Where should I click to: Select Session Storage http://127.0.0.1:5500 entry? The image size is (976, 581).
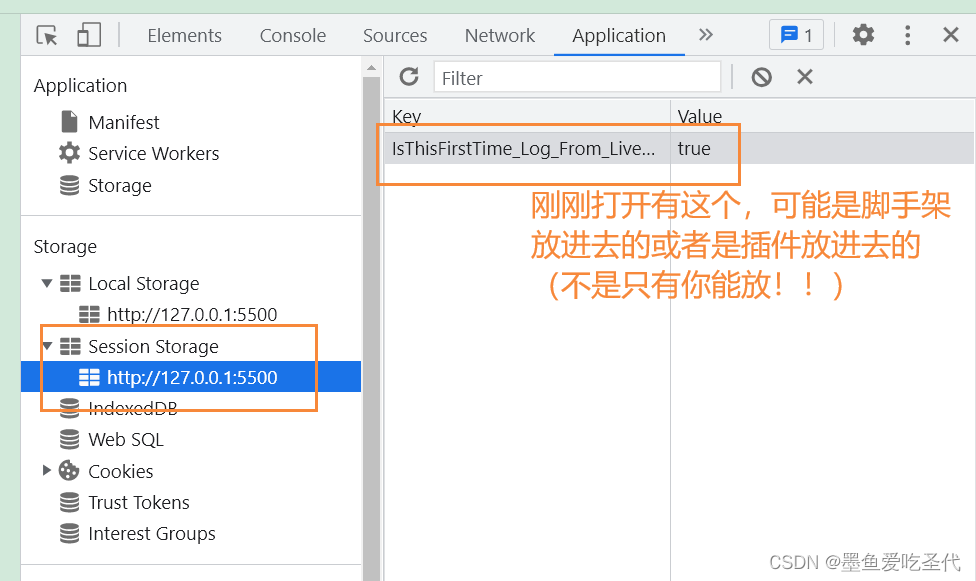point(192,377)
